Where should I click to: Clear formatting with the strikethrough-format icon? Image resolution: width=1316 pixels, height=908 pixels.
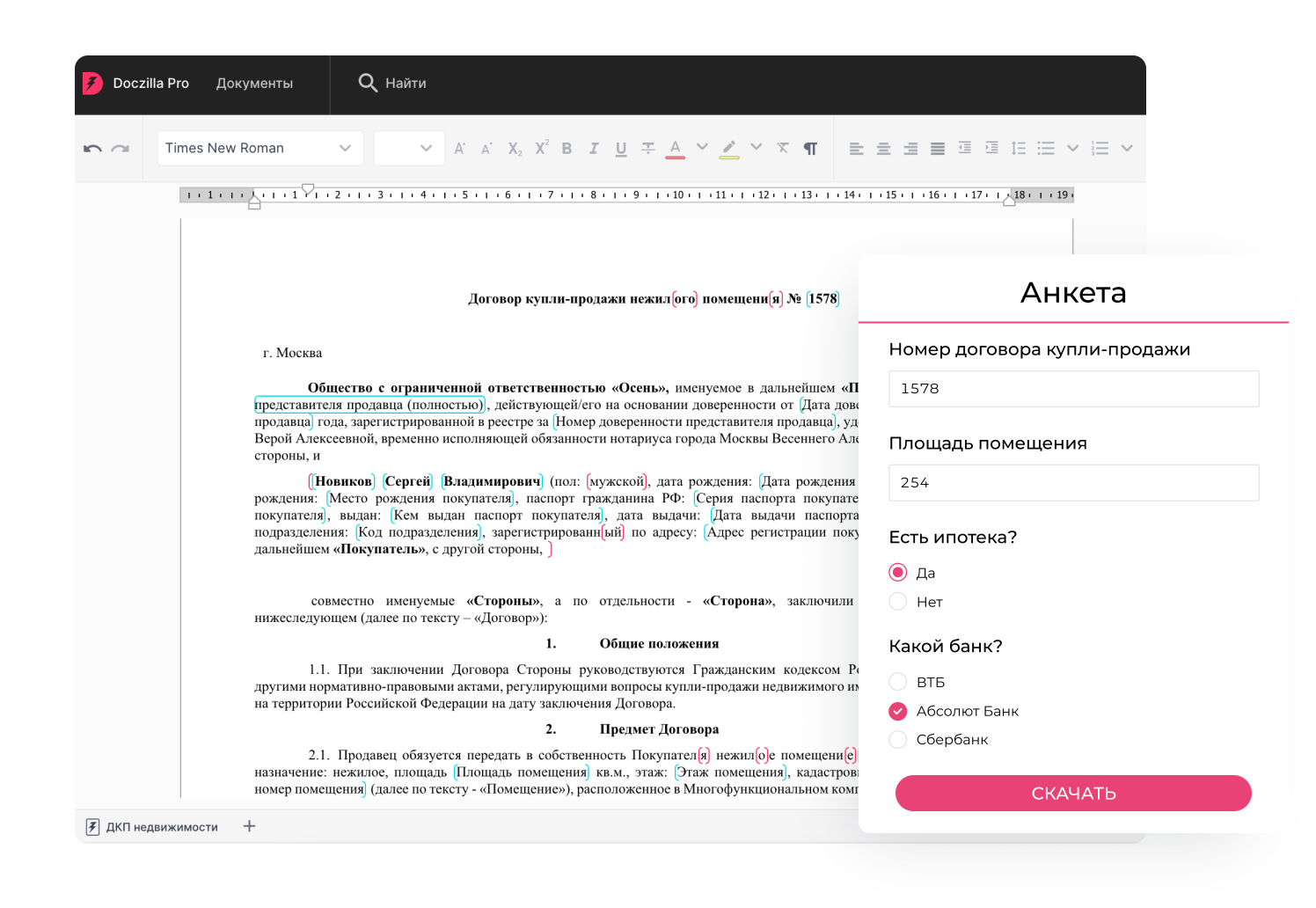pos(782,148)
